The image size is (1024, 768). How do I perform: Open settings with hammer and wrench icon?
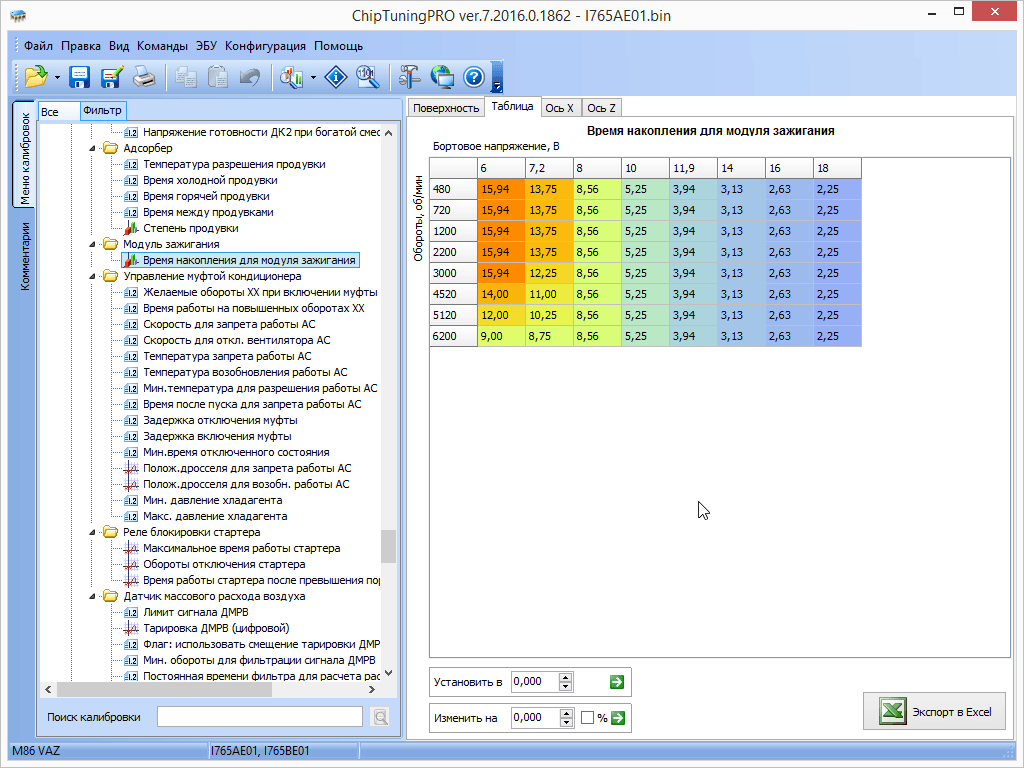(409, 77)
